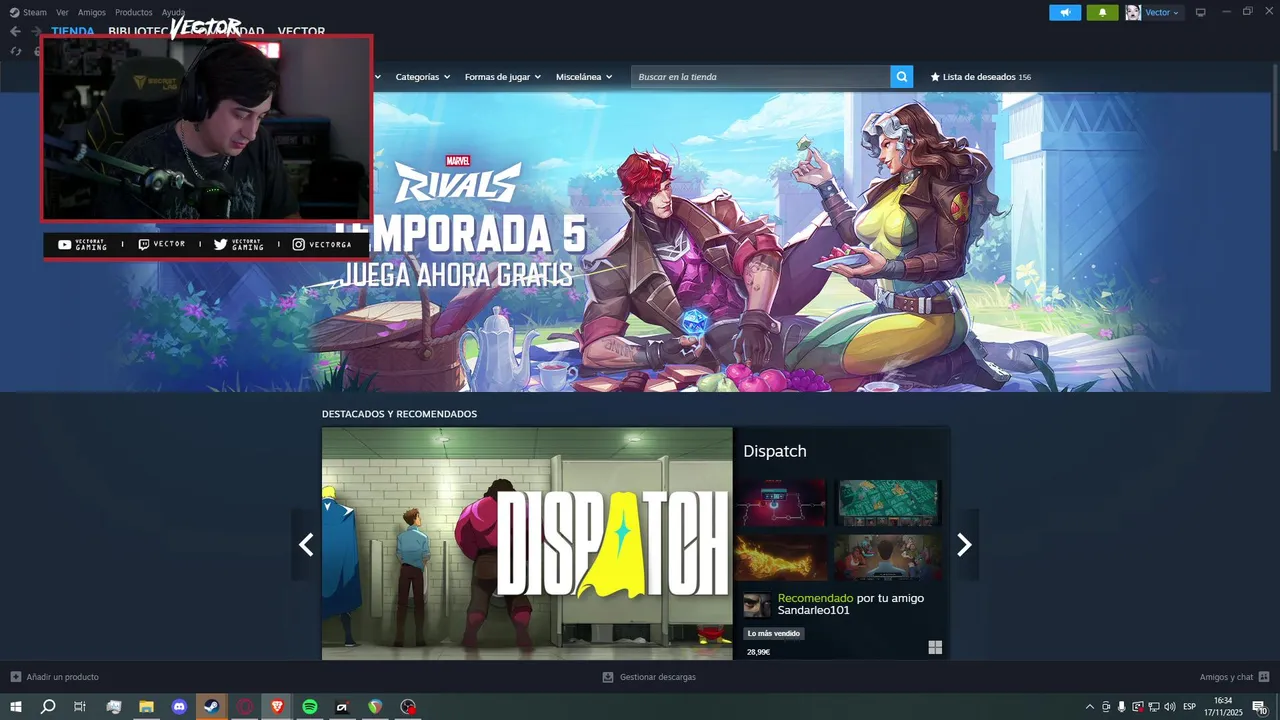This screenshot has height=720, width=1280.
Task: Click the Añadir un producto plus icon
Action: pyautogui.click(x=15, y=677)
